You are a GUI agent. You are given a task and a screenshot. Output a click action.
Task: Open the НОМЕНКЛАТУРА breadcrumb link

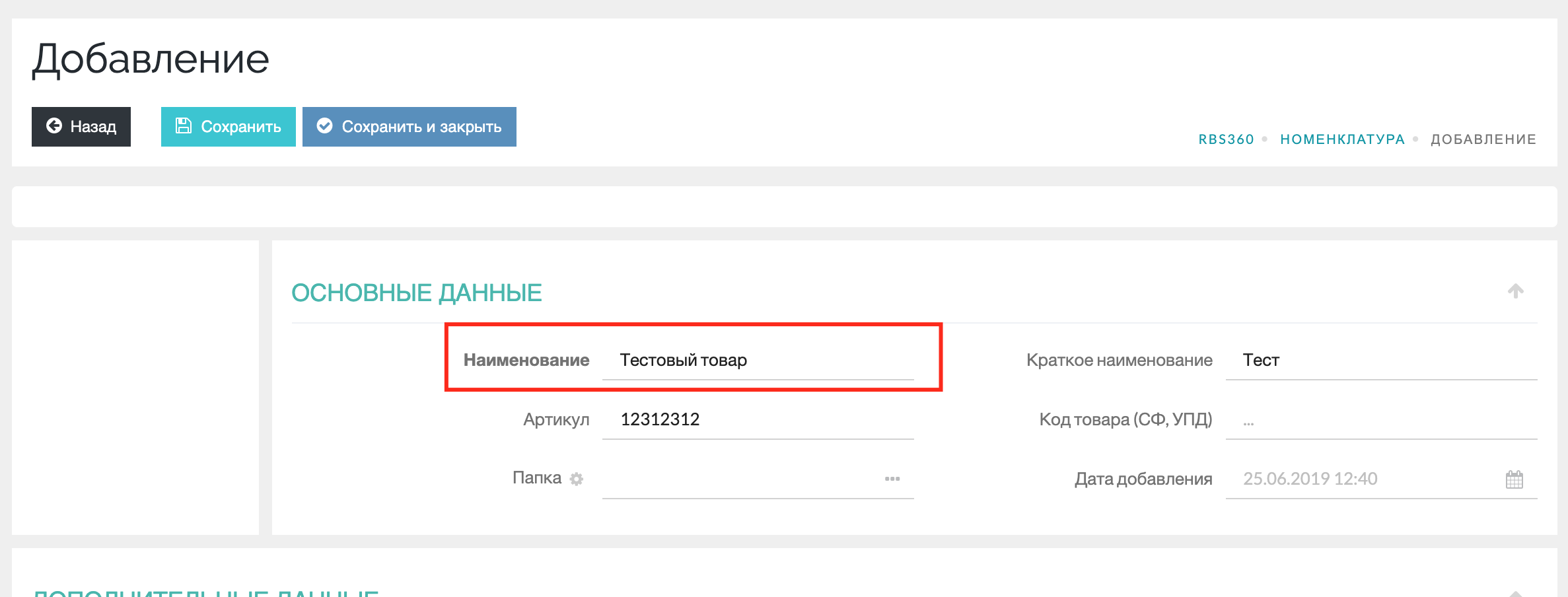pyautogui.click(x=1342, y=139)
